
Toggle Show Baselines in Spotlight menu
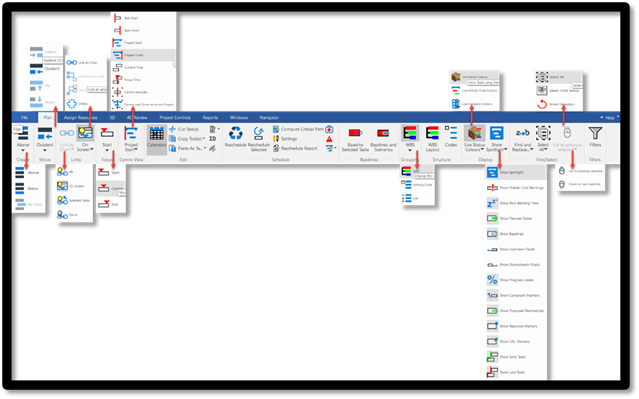tap(516, 234)
